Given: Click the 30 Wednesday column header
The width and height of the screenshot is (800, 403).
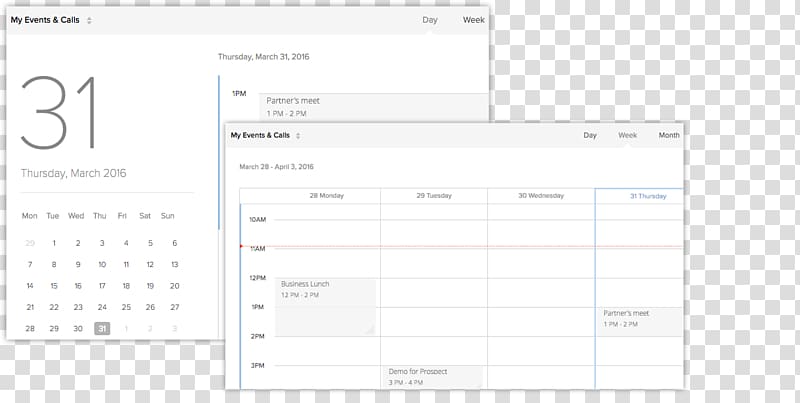Looking at the screenshot, I should click(x=541, y=196).
